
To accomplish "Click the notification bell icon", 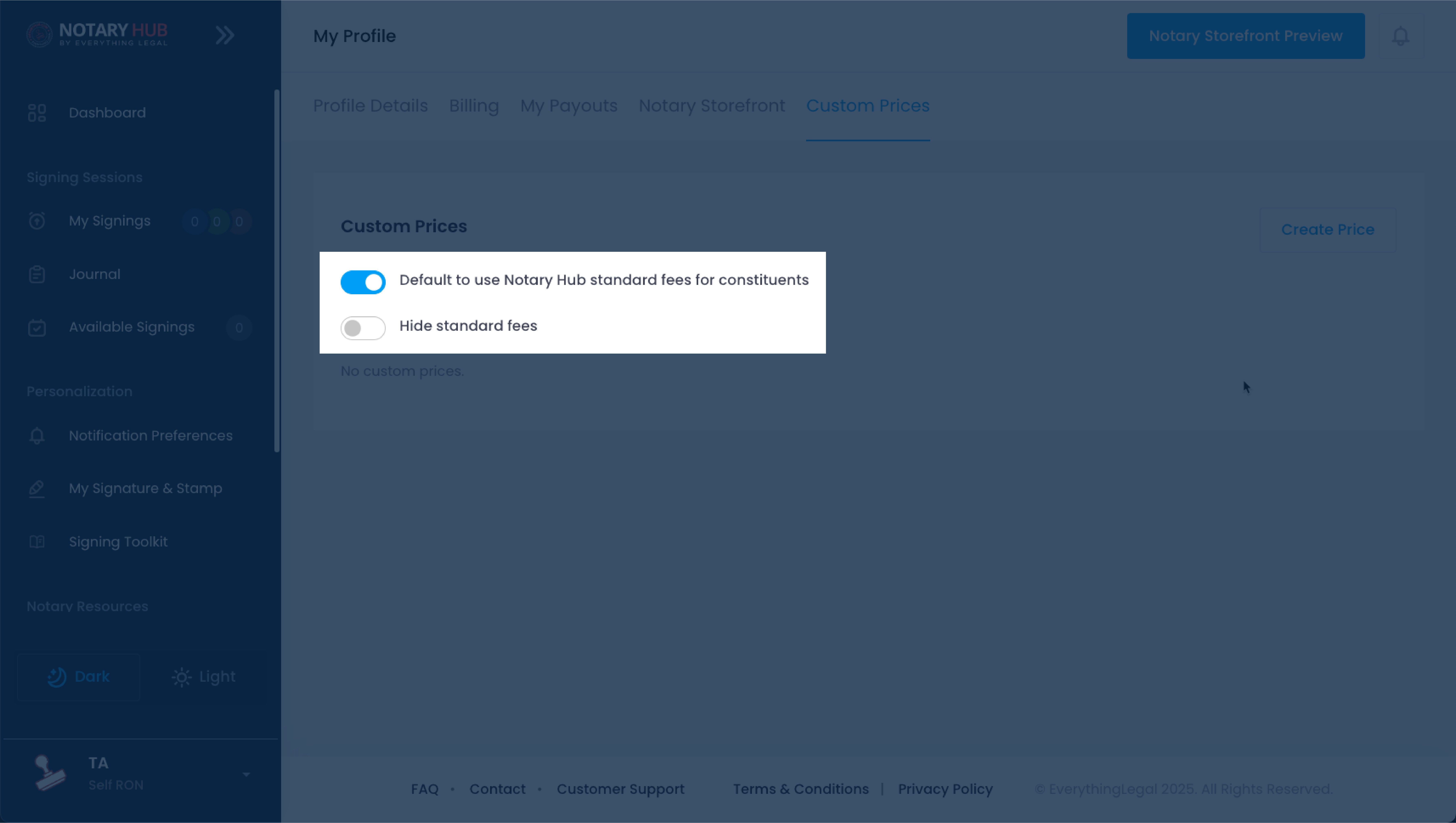I will (x=1400, y=36).
